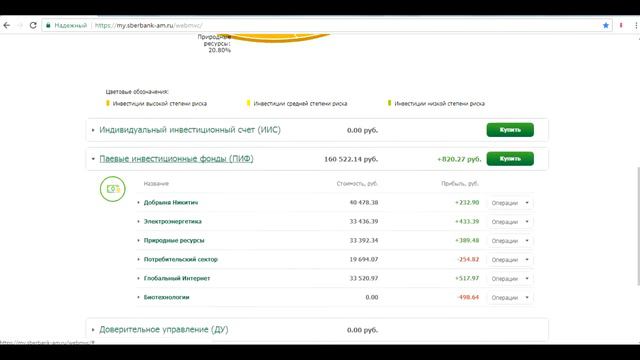Click the profit value +517.97
The image size is (640, 360).
pyautogui.click(x=467, y=278)
